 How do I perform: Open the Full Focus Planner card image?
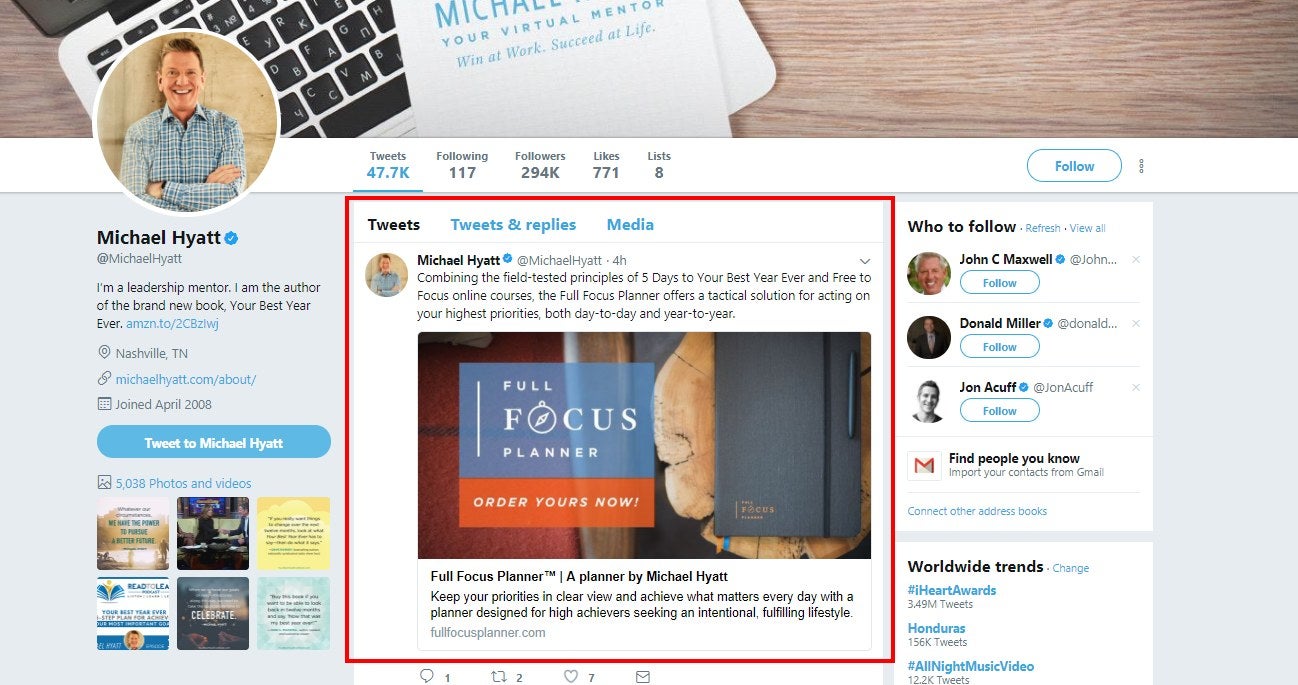(x=644, y=445)
